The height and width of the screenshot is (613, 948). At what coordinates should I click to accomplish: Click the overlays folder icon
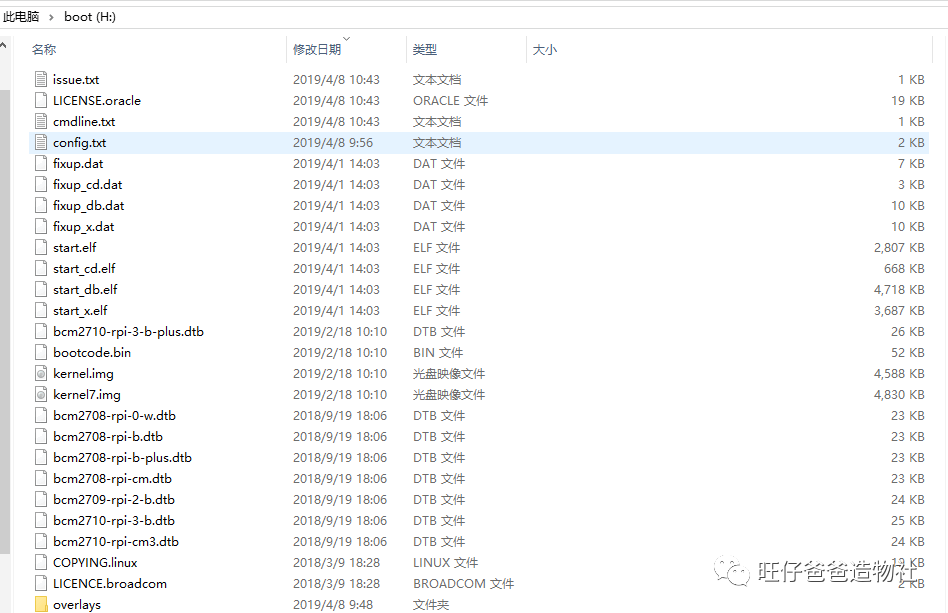click(x=41, y=605)
